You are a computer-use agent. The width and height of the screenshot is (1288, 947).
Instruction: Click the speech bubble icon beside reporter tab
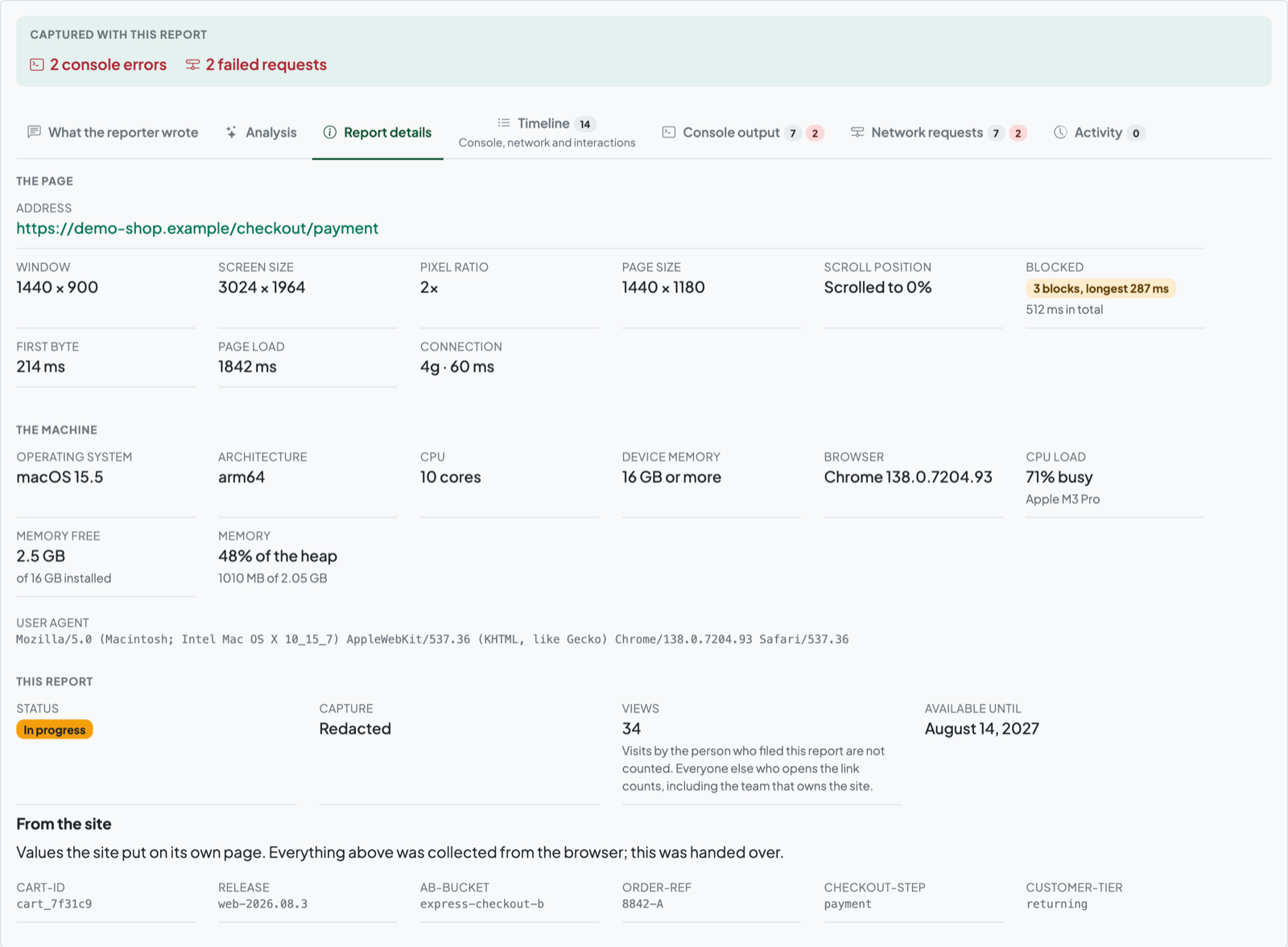click(34, 132)
